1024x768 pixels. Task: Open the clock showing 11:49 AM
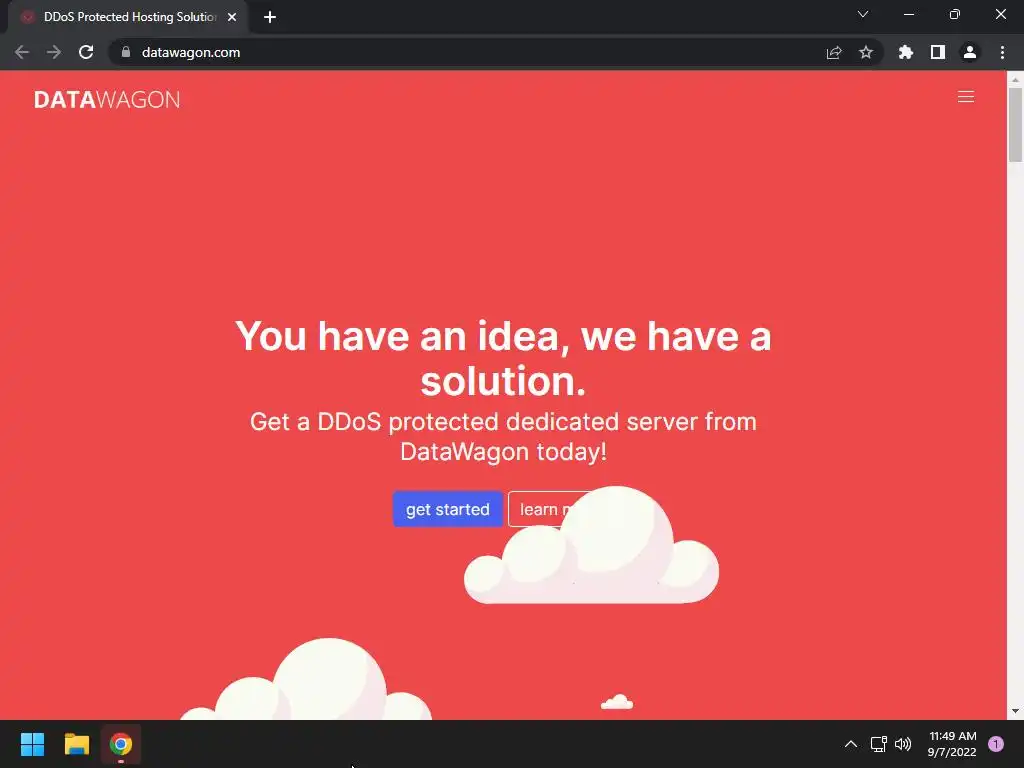(x=952, y=744)
